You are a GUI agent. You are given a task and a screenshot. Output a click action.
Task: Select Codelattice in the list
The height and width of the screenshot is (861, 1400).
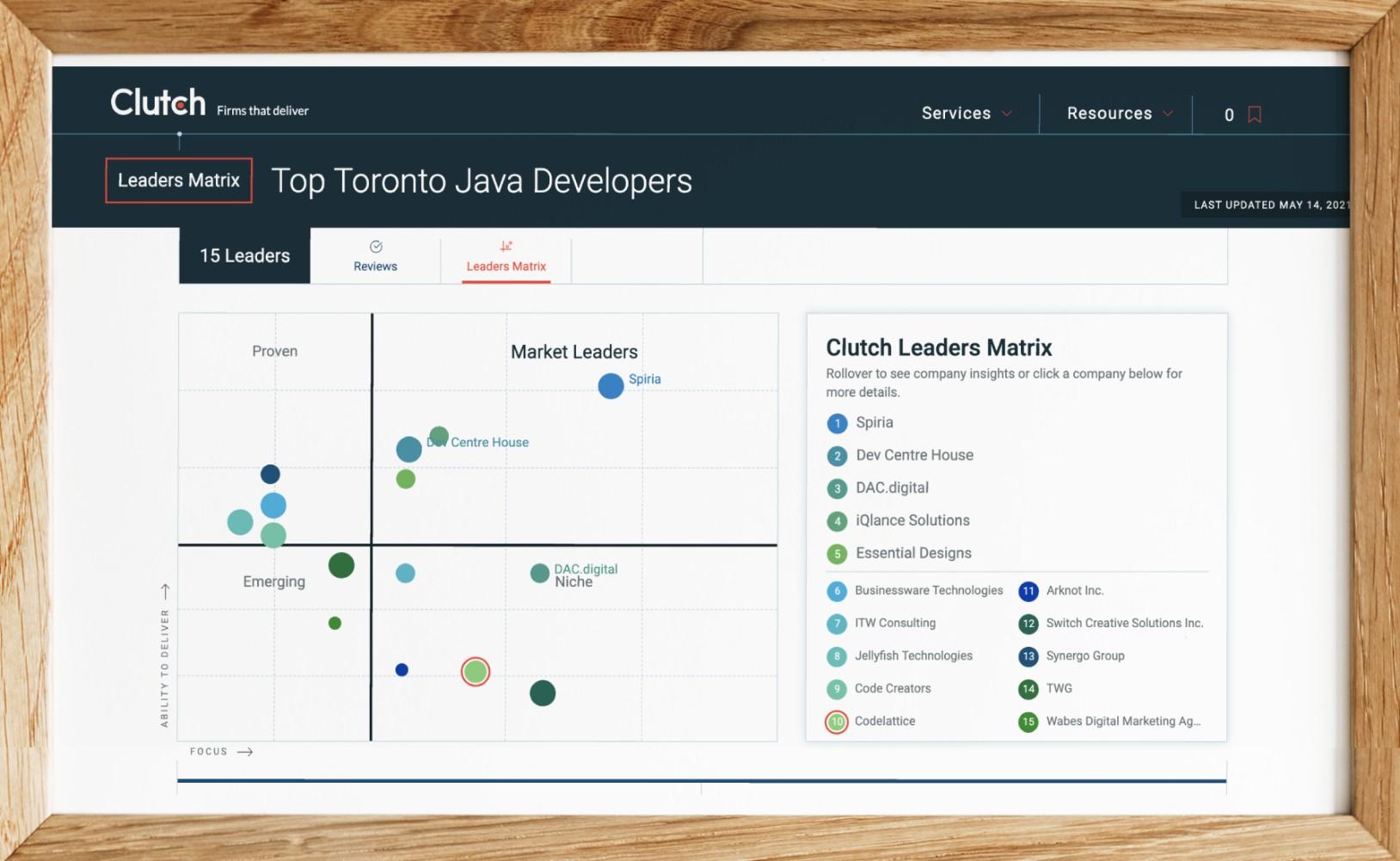point(885,722)
